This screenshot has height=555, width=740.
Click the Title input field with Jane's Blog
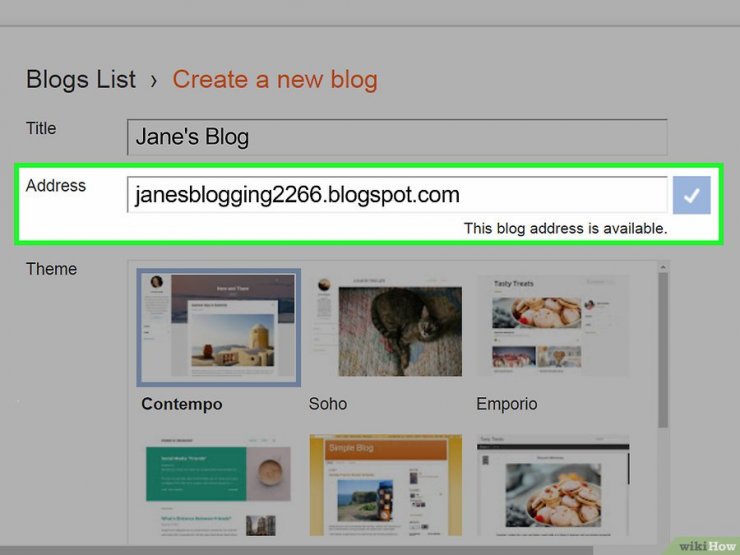(x=397, y=137)
